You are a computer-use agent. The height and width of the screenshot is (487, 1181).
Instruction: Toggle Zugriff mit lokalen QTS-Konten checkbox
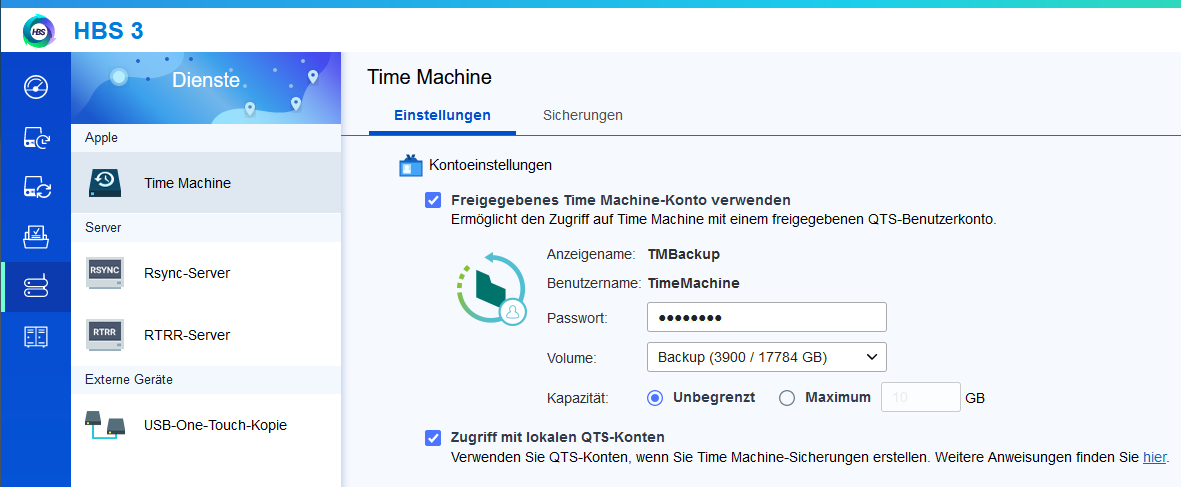coord(433,437)
